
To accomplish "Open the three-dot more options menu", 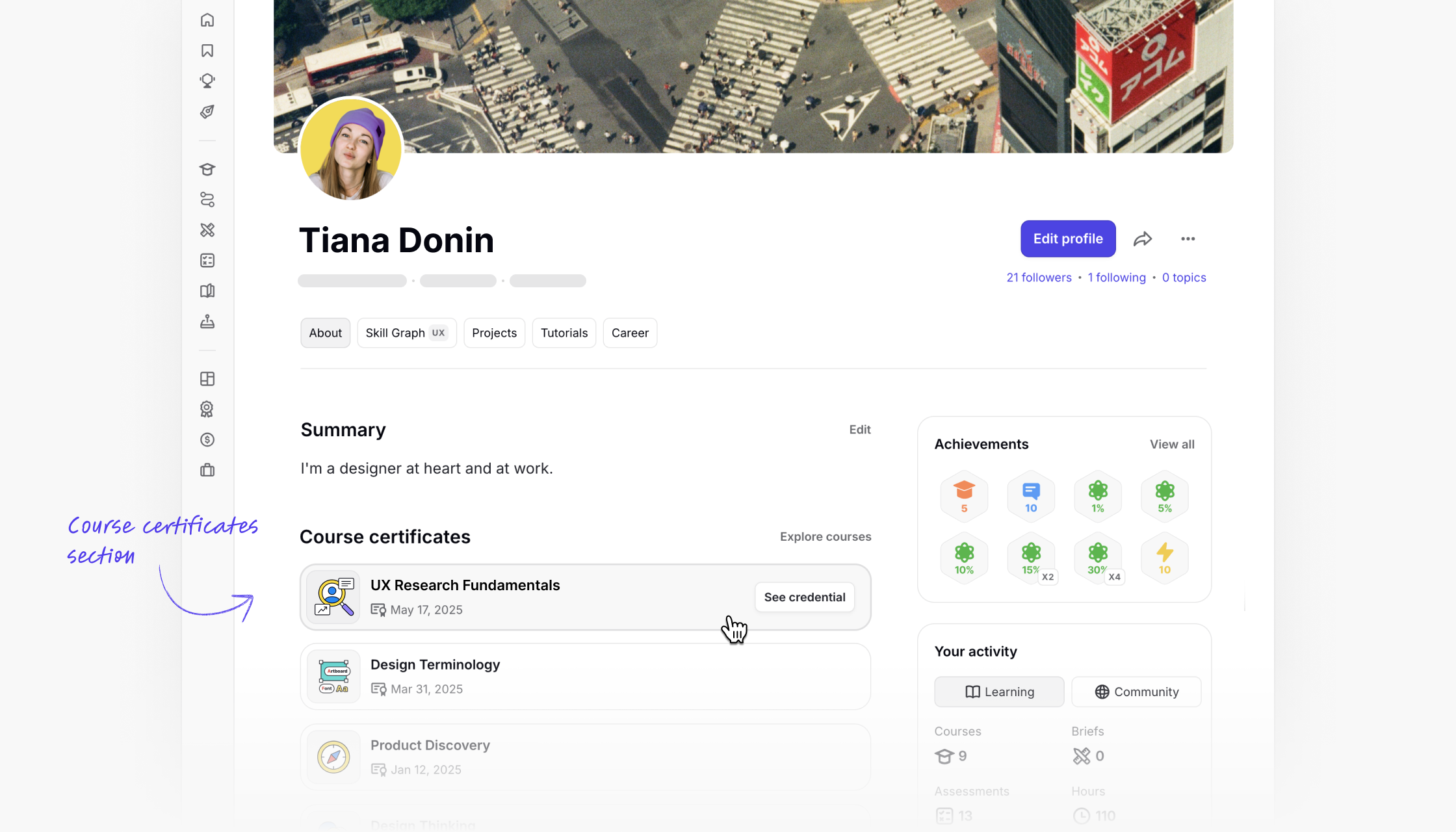I will pyautogui.click(x=1188, y=239).
